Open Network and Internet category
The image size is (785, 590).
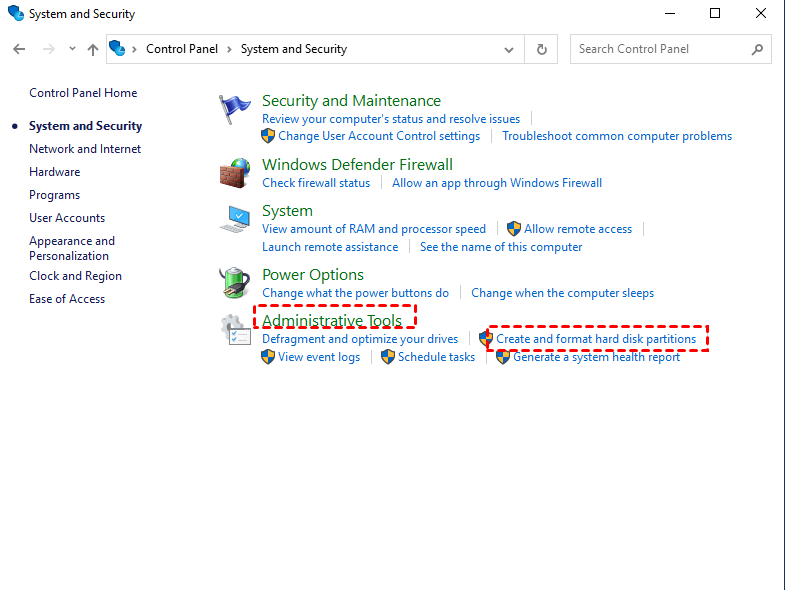pyautogui.click(x=85, y=149)
